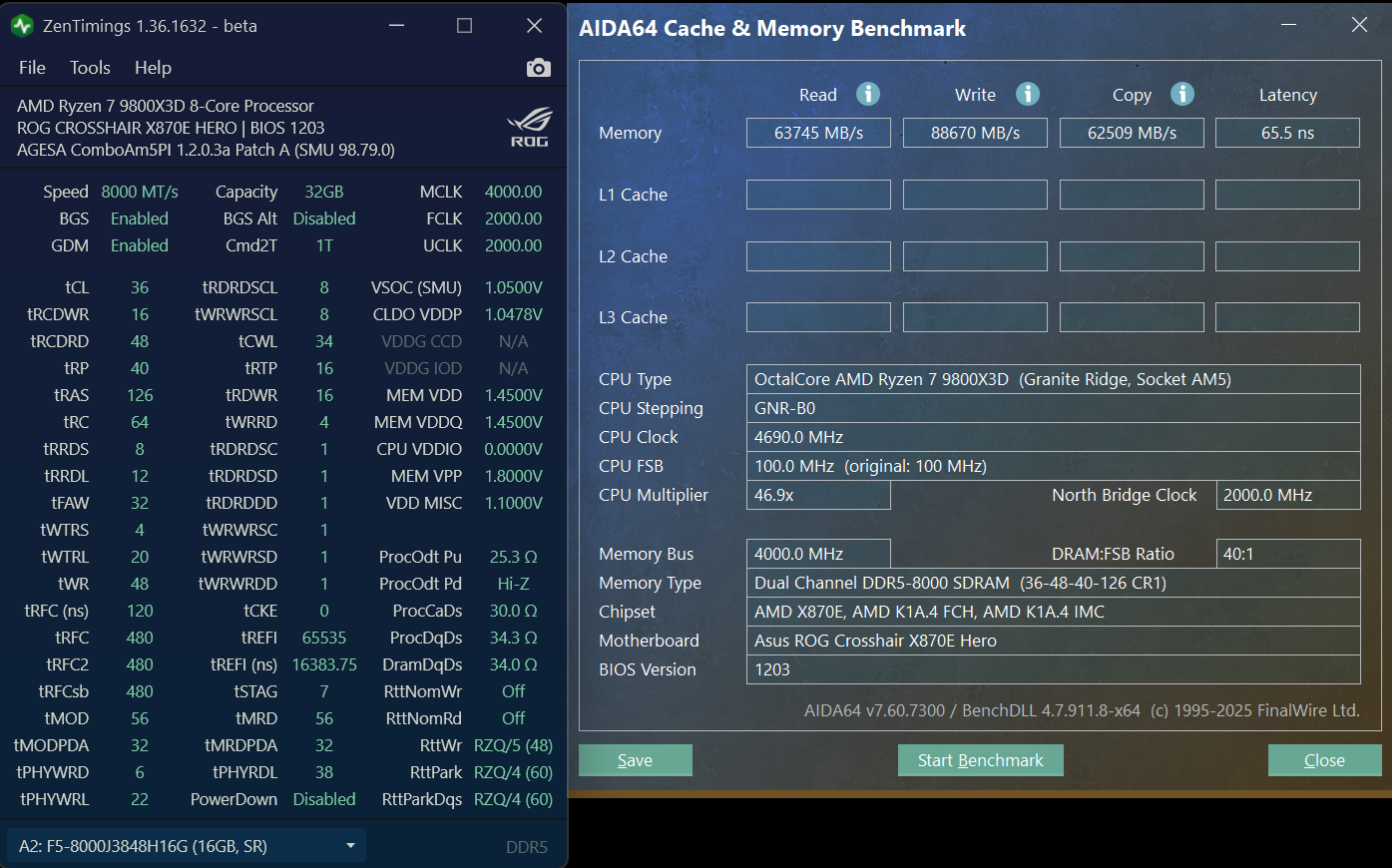1392x868 pixels.
Task: Save the benchmark results
Action: point(636,760)
